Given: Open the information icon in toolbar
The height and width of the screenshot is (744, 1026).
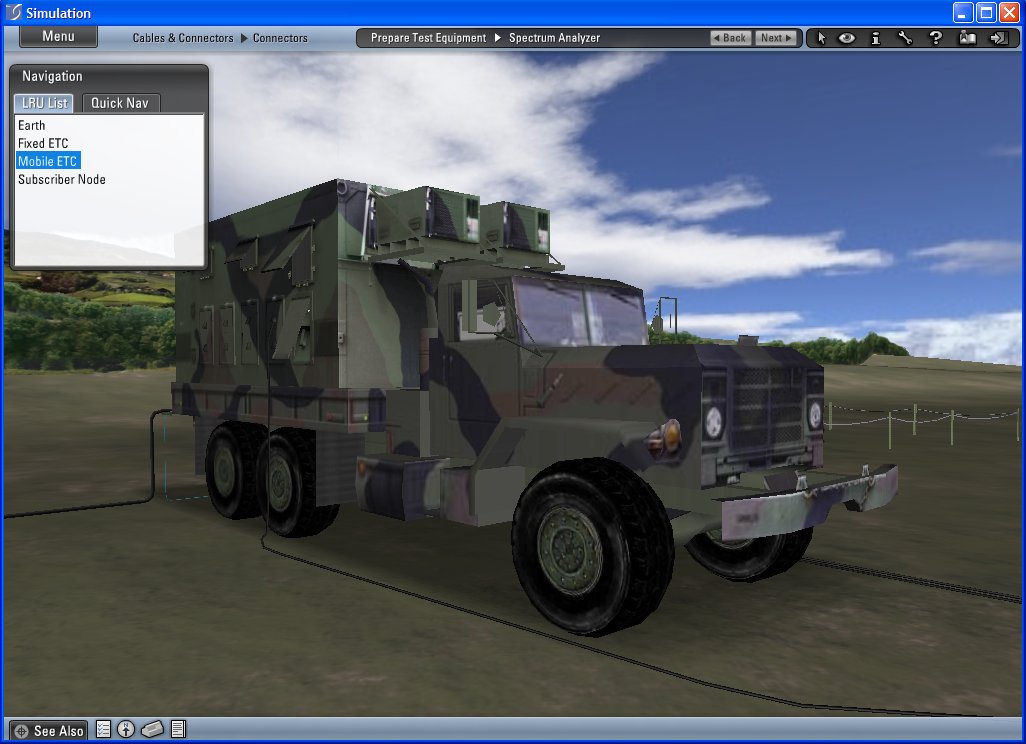Looking at the screenshot, I should tap(875, 38).
